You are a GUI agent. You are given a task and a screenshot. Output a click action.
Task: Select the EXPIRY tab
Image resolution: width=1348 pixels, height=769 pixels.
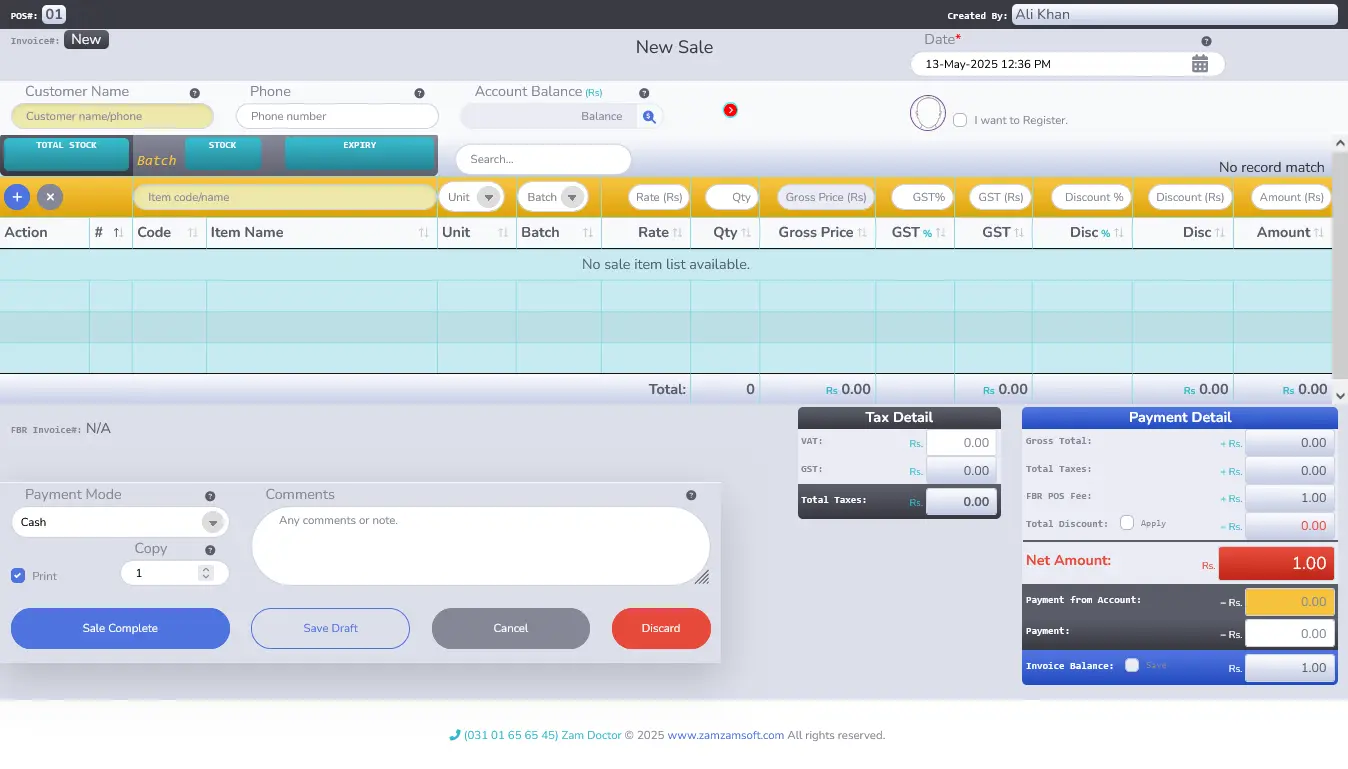pos(360,154)
